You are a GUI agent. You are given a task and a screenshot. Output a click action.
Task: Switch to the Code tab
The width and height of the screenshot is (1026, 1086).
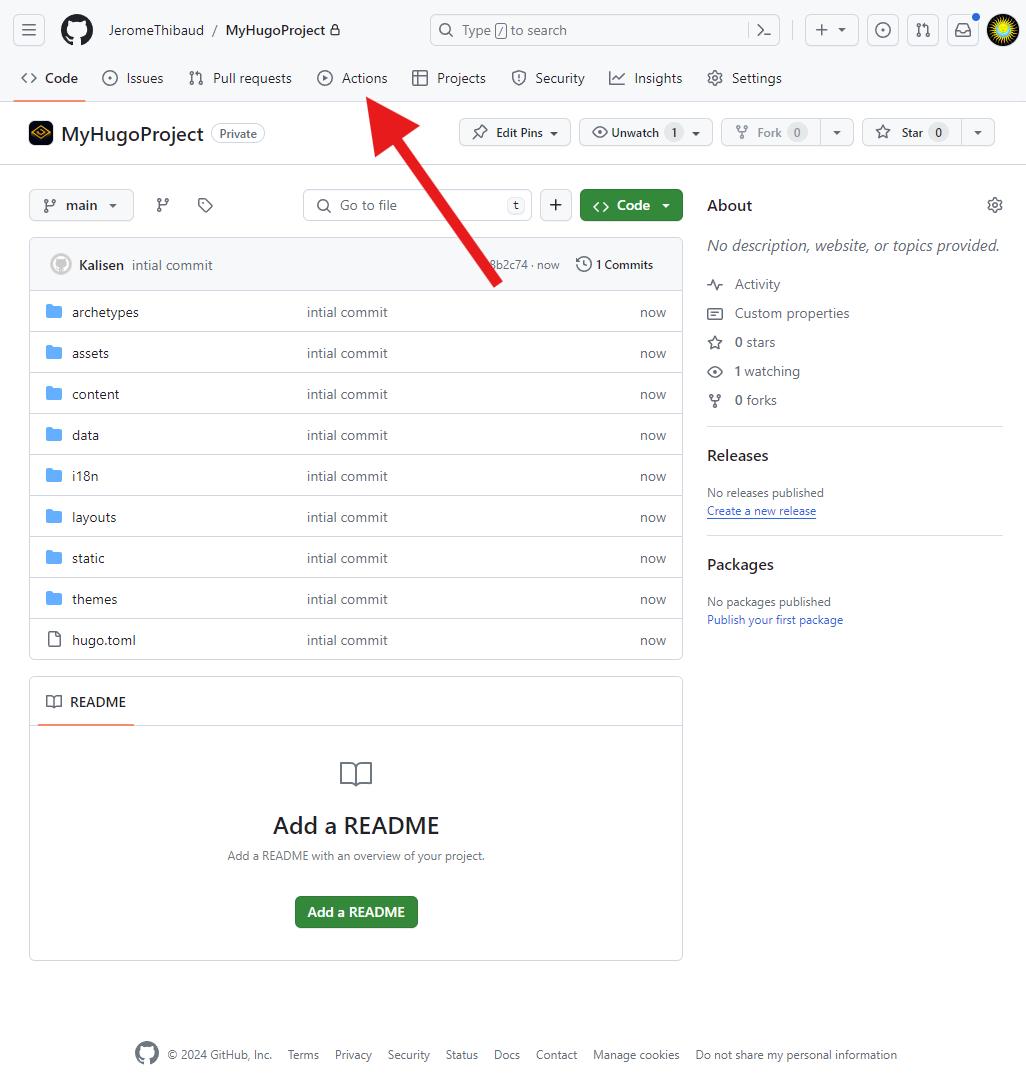[x=49, y=78]
